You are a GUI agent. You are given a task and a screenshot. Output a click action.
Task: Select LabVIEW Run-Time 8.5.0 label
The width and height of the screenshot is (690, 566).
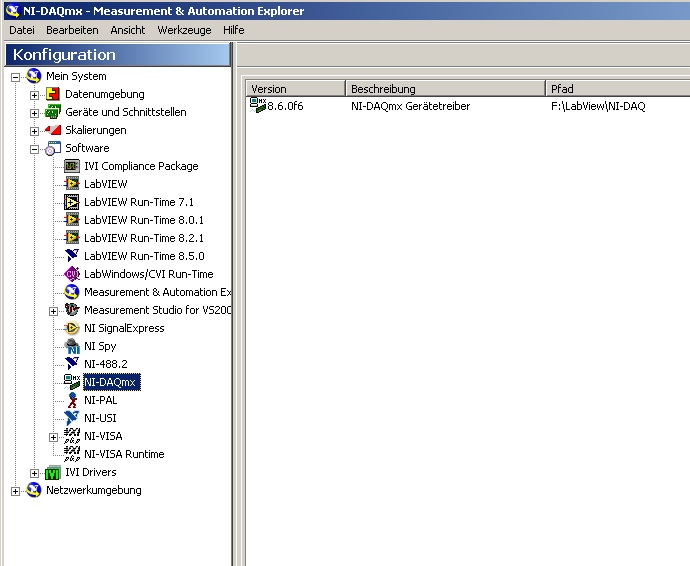[144, 256]
